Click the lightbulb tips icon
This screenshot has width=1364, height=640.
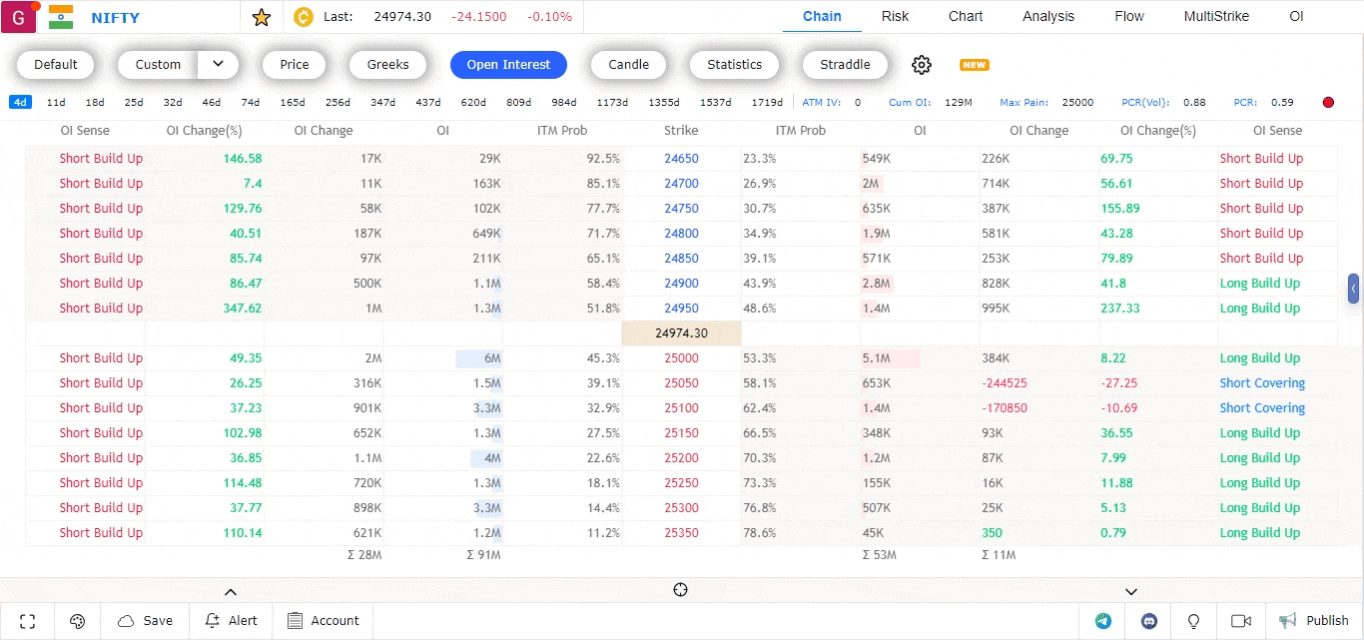coord(1193,621)
